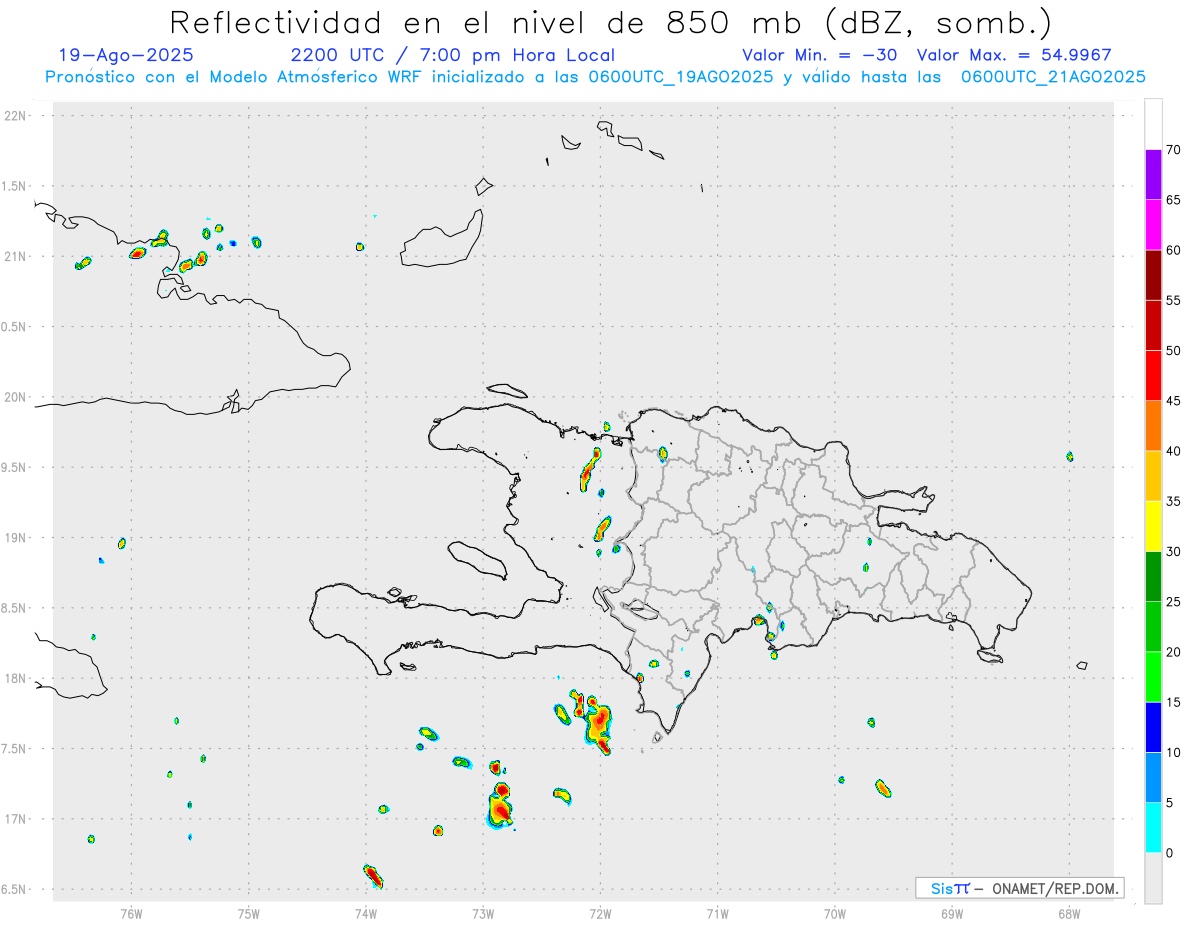Click the colorbar scale label '45'
This screenshot has height=927, width=1200.
click(1174, 401)
